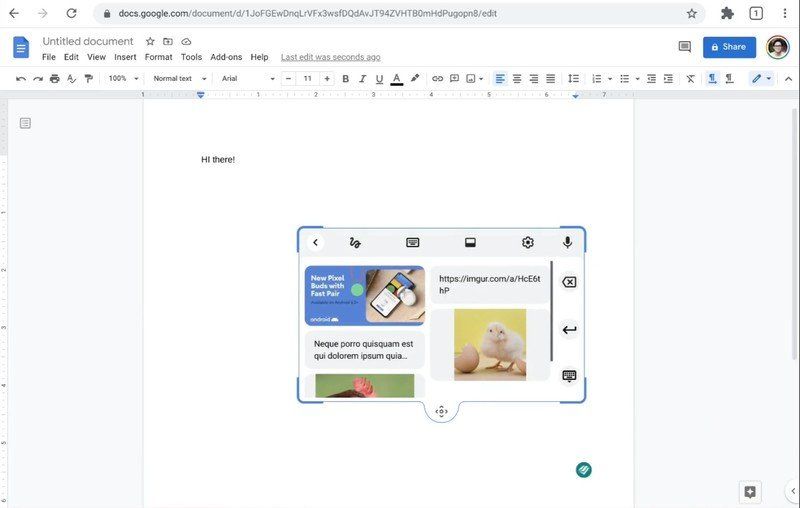Image resolution: width=800 pixels, height=508 pixels.
Task: Open Docs home via blue document logo
Action: [21, 47]
